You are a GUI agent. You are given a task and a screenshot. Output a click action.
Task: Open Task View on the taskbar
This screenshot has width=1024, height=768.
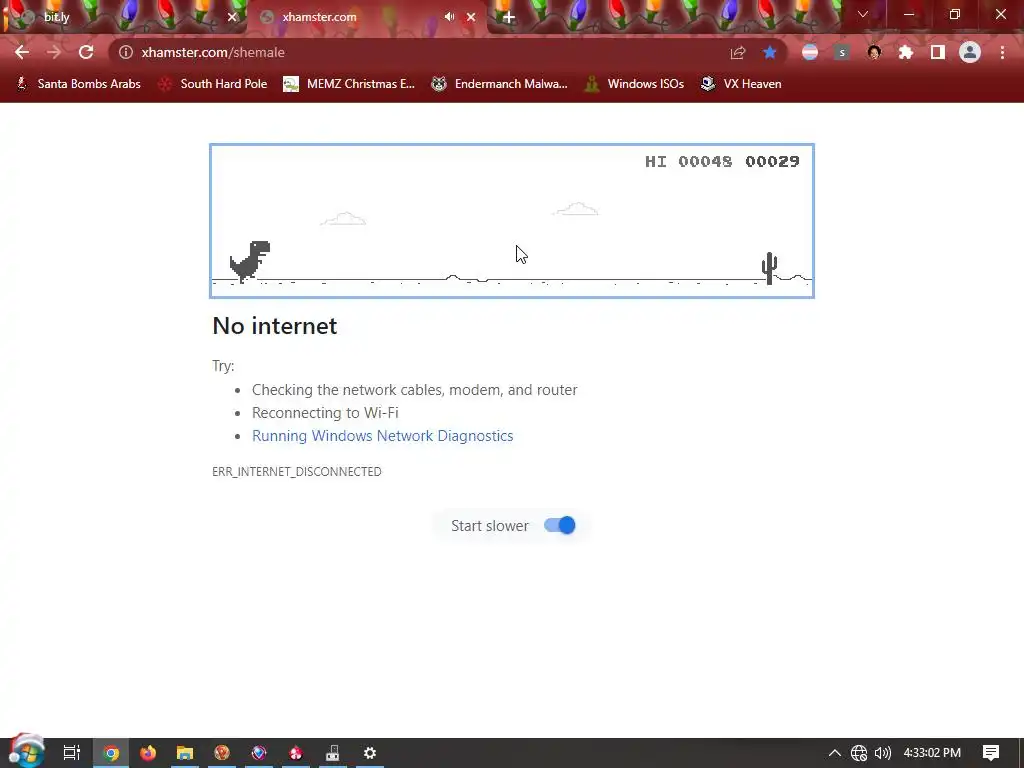(x=71, y=753)
